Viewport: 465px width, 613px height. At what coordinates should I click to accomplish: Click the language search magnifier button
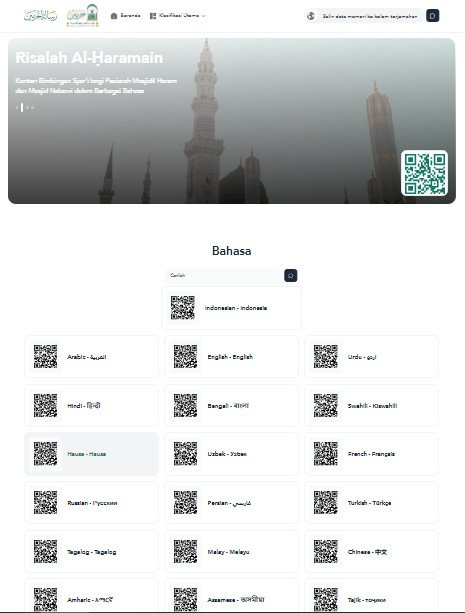coord(291,276)
